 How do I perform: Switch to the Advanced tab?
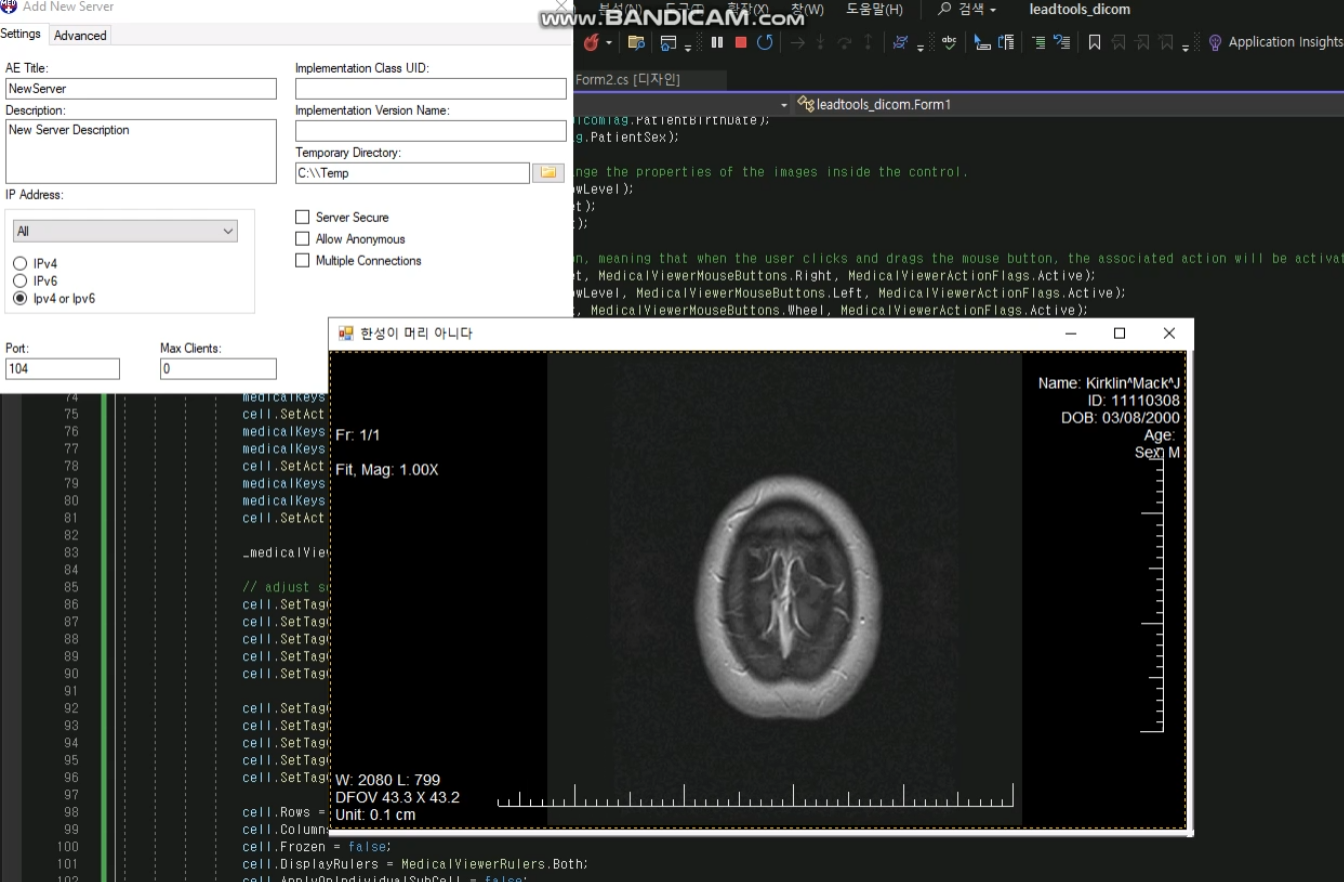pyautogui.click(x=80, y=35)
